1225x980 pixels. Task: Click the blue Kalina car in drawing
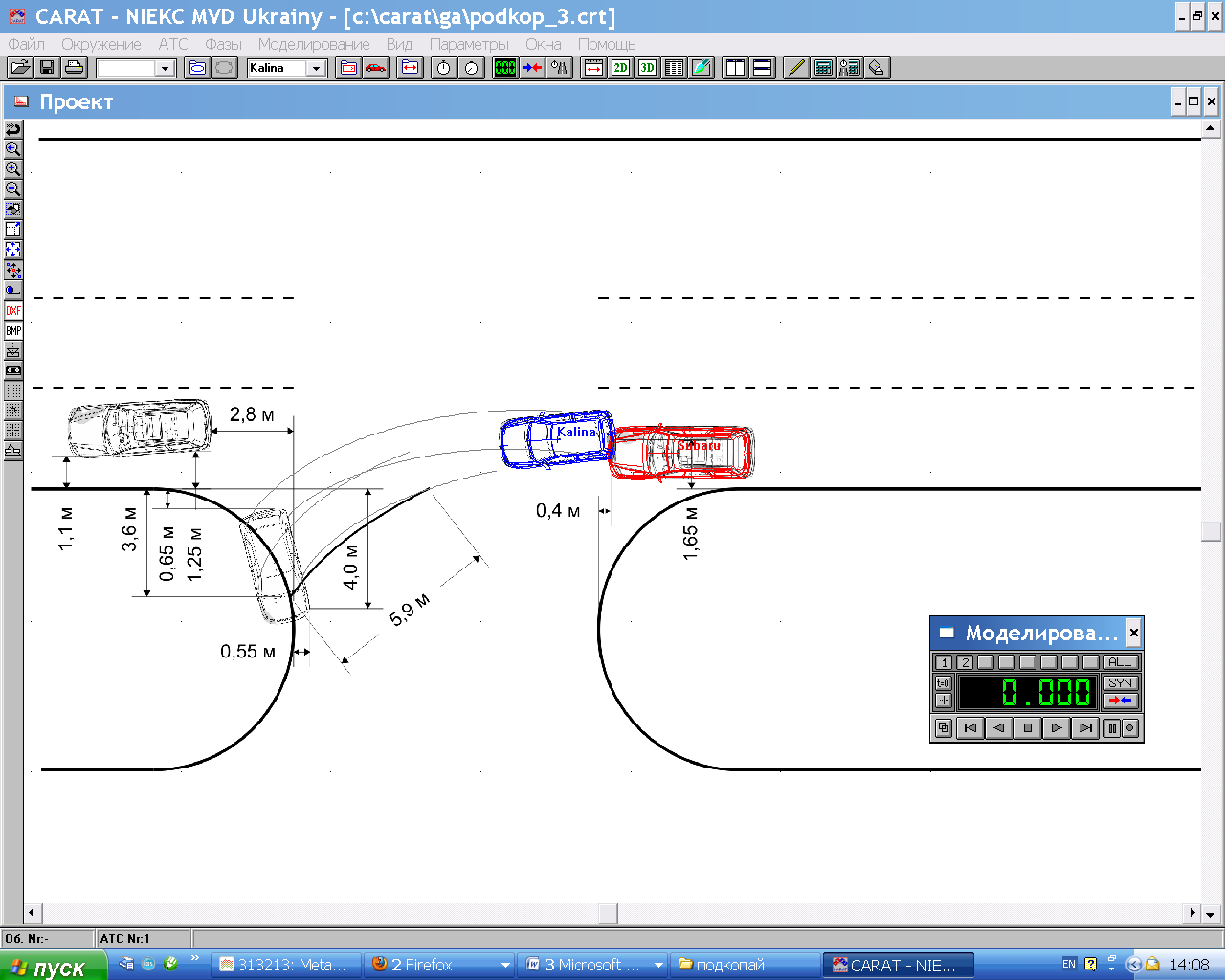(558, 439)
